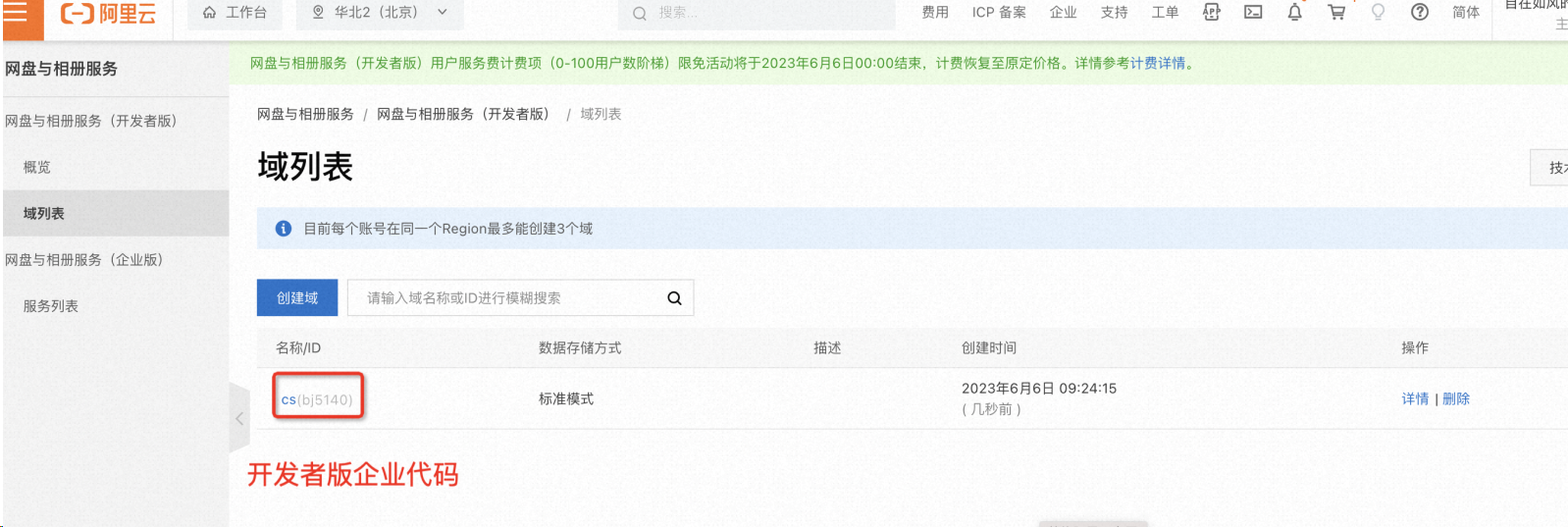Launch Cloud Shell terminal icon
1568x527 pixels.
tap(1253, 13)
